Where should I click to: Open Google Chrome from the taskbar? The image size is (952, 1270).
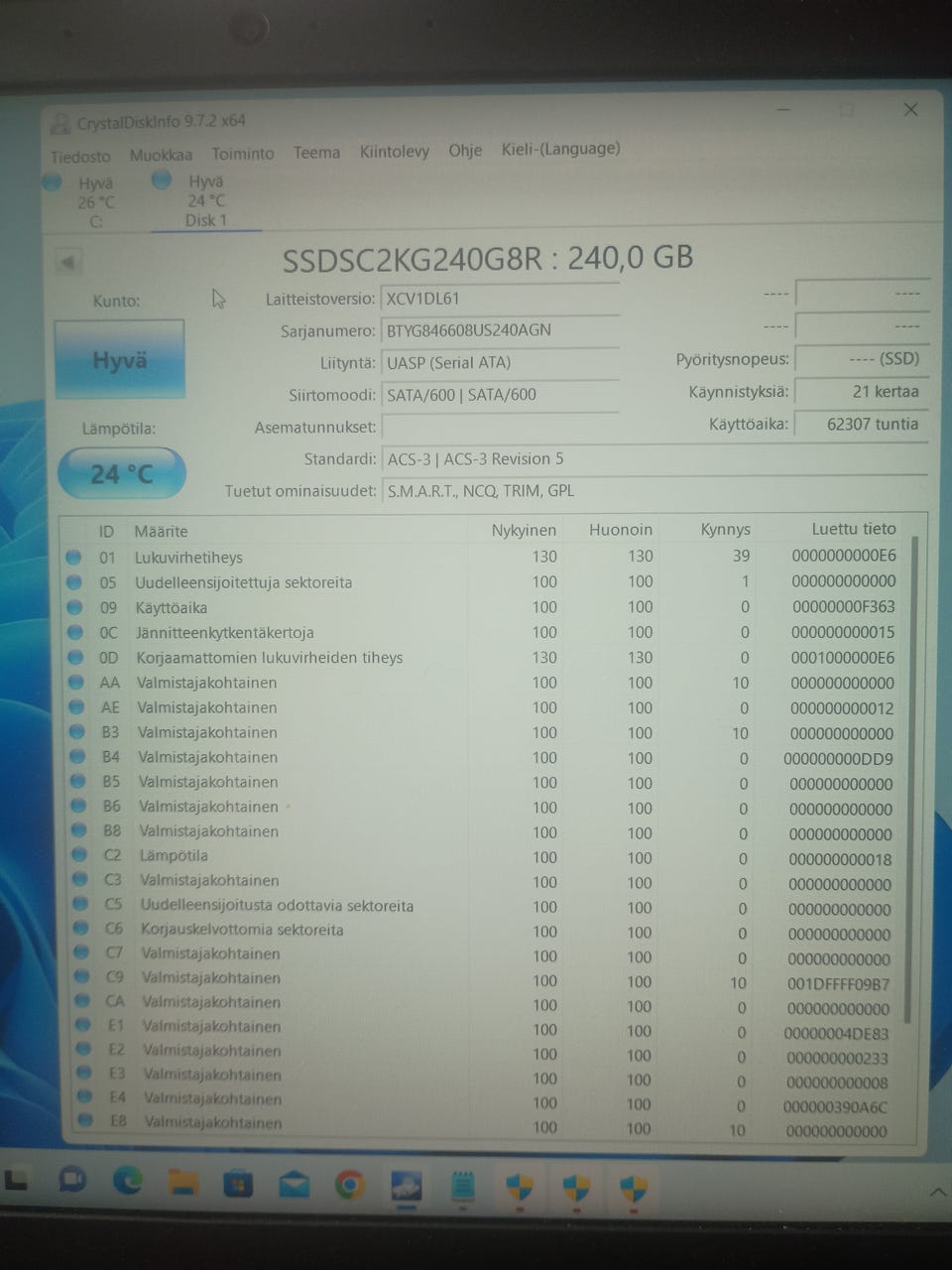pyautogui.click(x=349, y=1186)
